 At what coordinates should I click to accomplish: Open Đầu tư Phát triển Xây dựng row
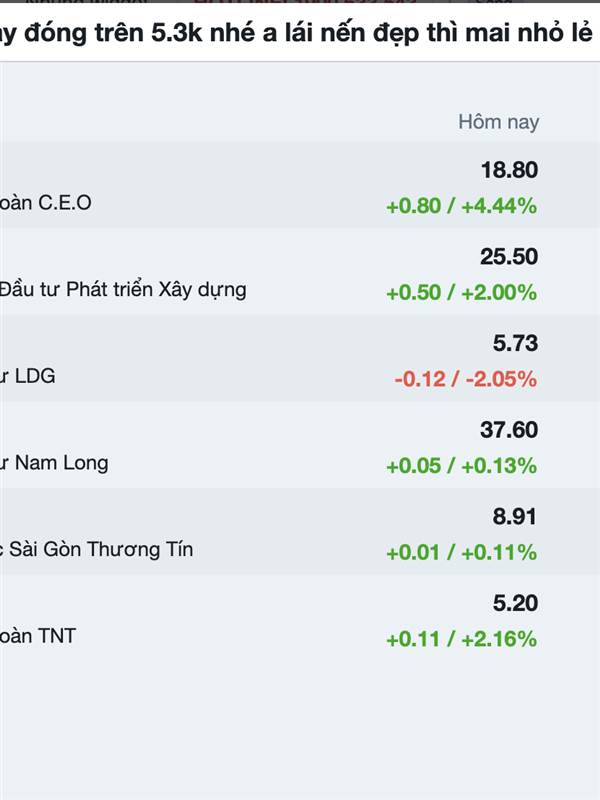(x=300, y=271)
